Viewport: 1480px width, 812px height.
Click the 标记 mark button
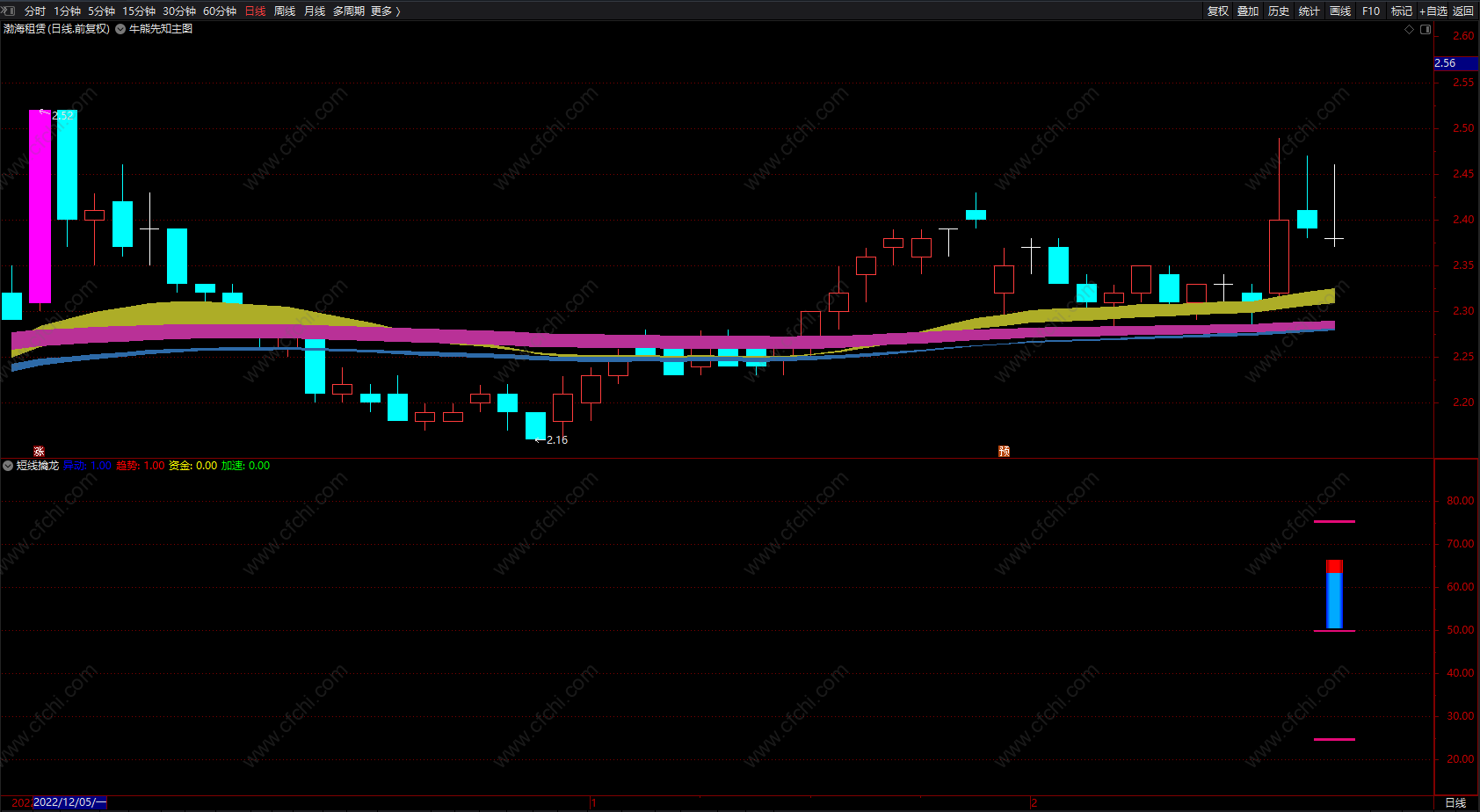1402,11
